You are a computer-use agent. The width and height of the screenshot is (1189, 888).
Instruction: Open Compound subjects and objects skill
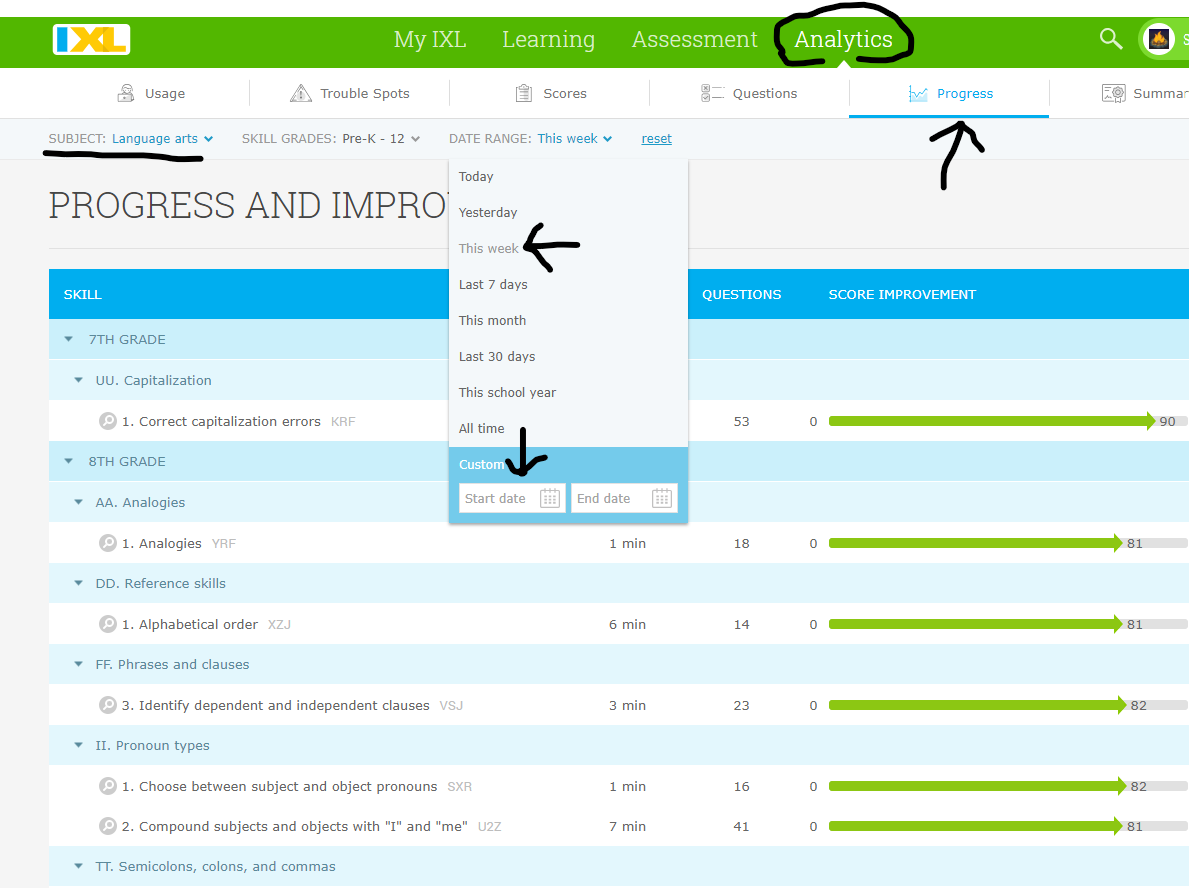303,827
